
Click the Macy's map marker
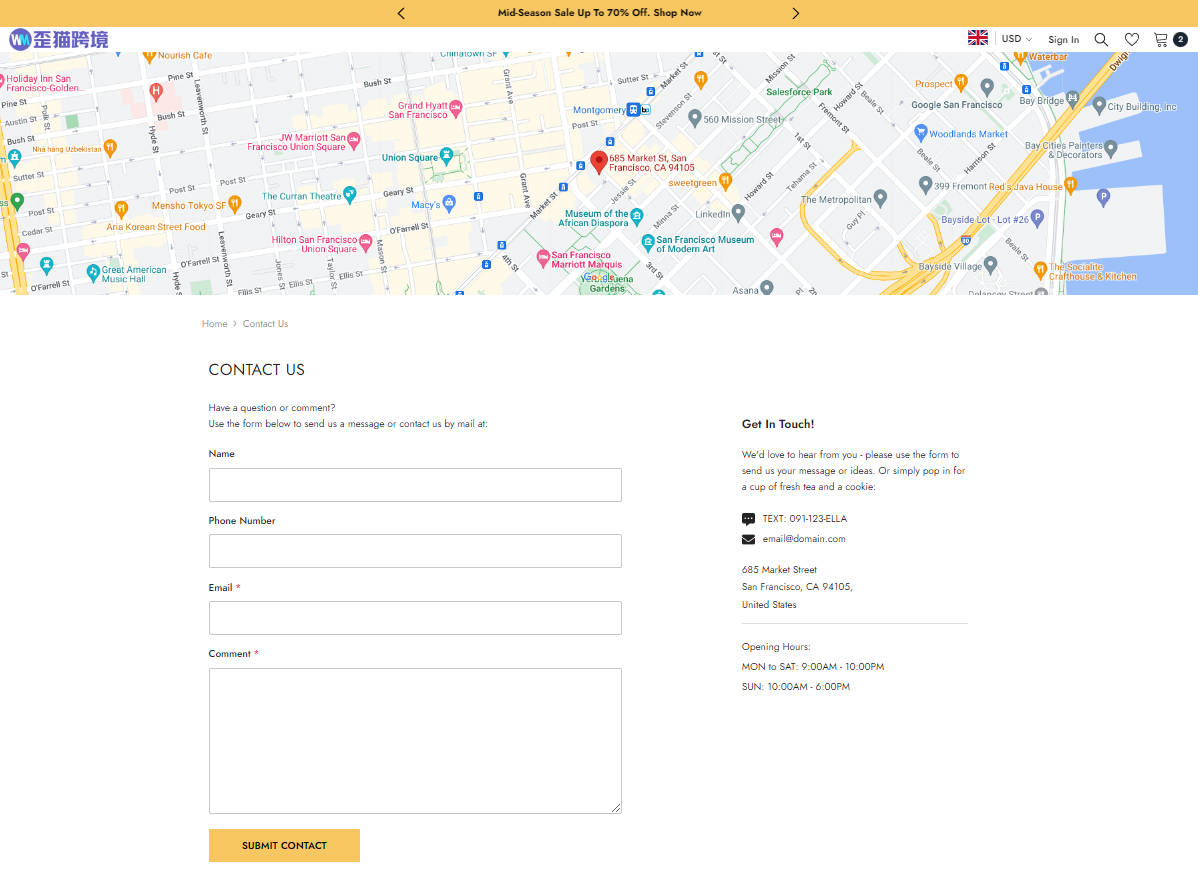click(449, 203)
